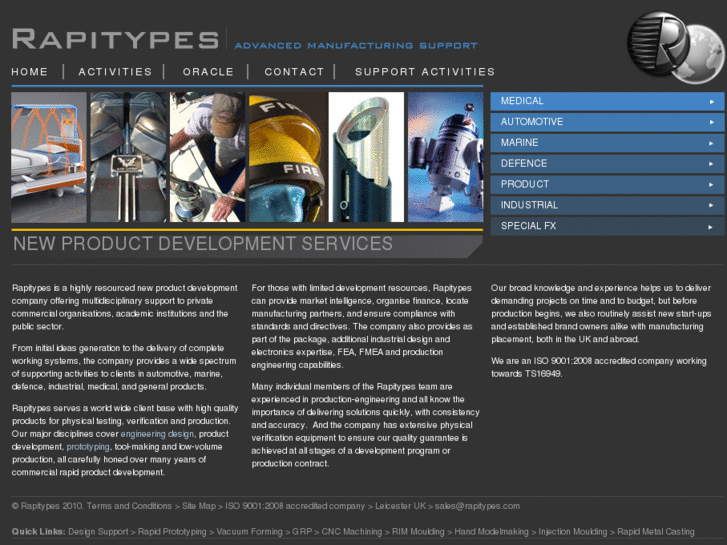The width and height of the screenshot is (727, 545).
Task: Click the Leicester UK footer link
Action: [x=401, y=506]
